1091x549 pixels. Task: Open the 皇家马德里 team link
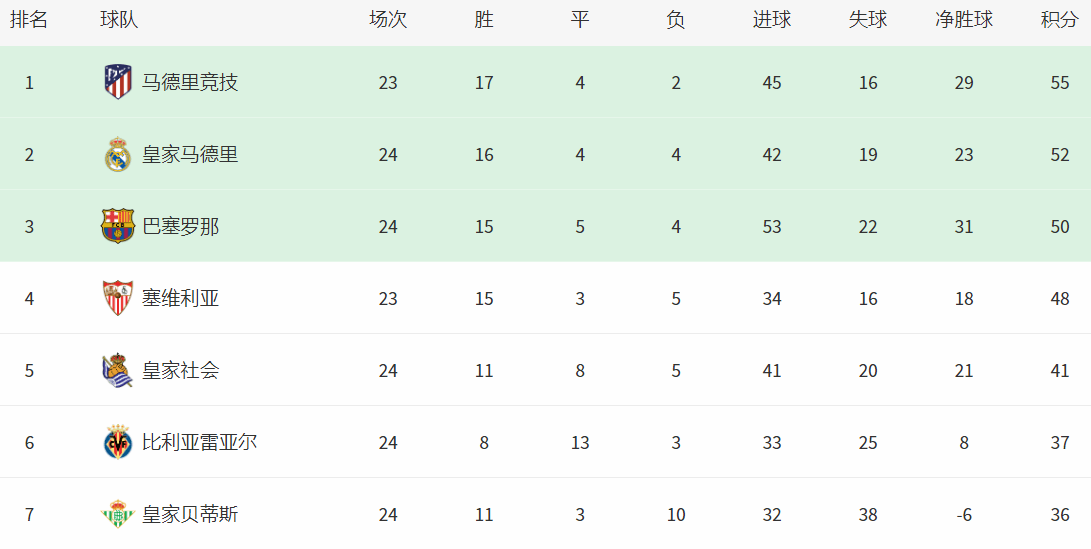tap(190, 154)
